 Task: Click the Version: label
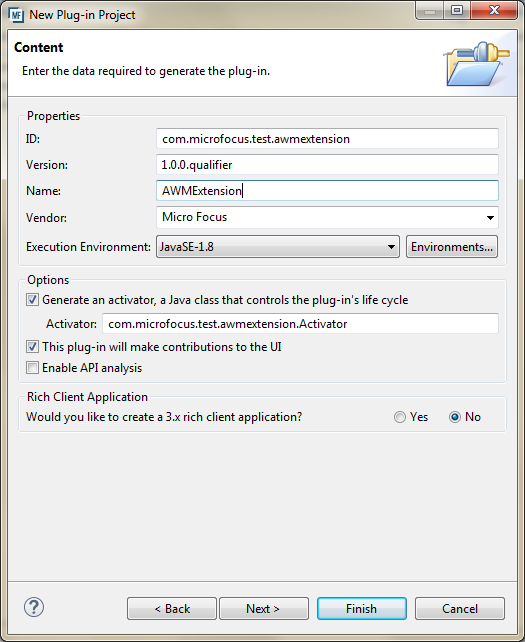(47, 165)
